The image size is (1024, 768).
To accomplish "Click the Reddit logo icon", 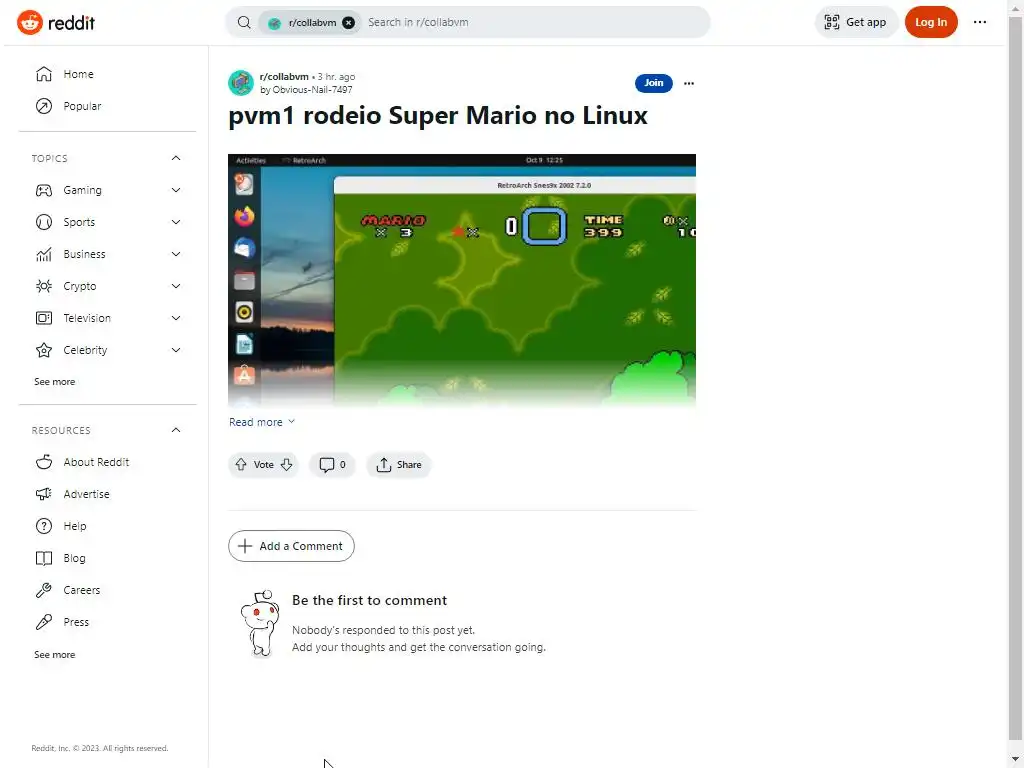I will [x=29, y=22].
